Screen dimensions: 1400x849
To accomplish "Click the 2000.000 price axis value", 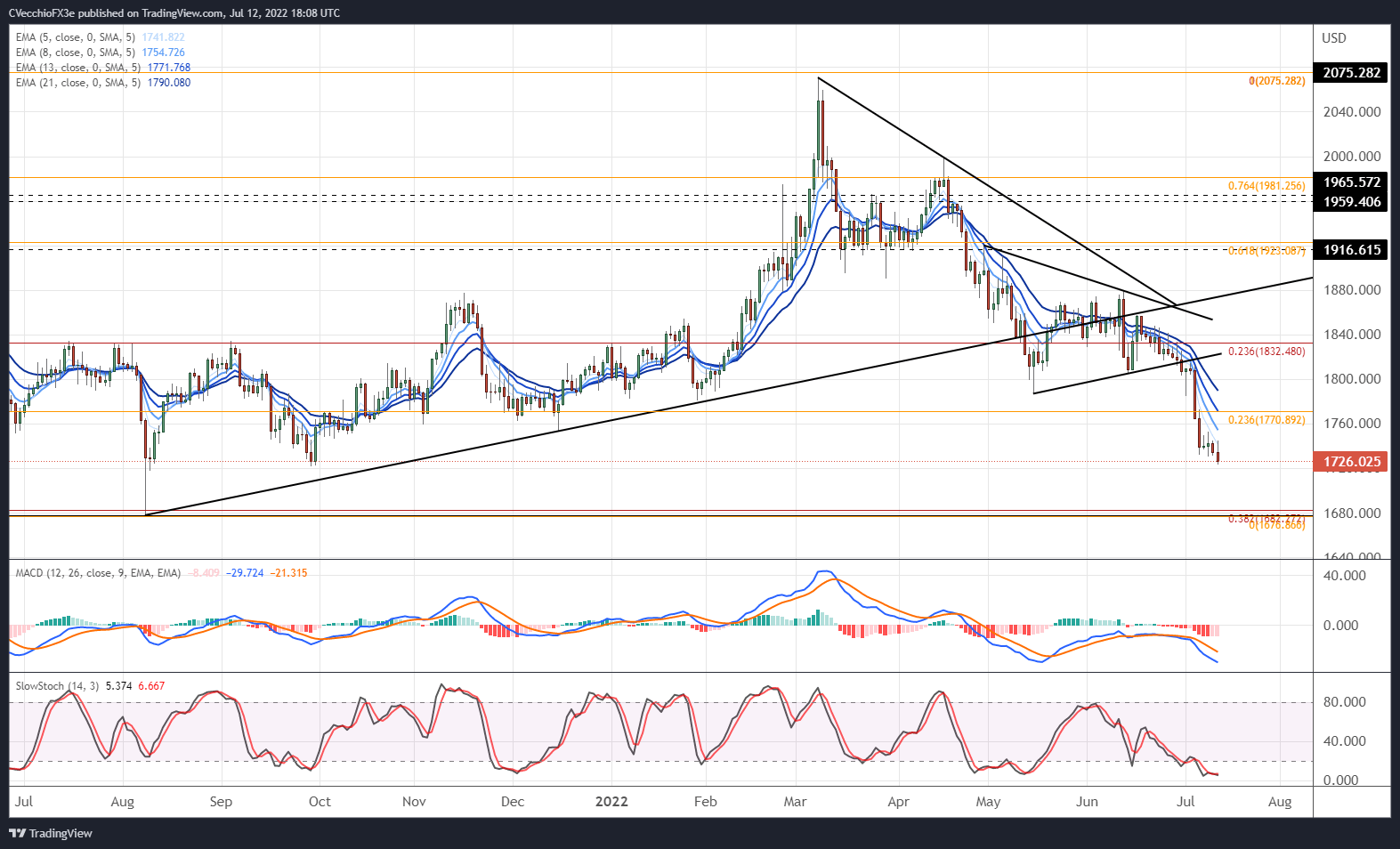I will 1352,157.
